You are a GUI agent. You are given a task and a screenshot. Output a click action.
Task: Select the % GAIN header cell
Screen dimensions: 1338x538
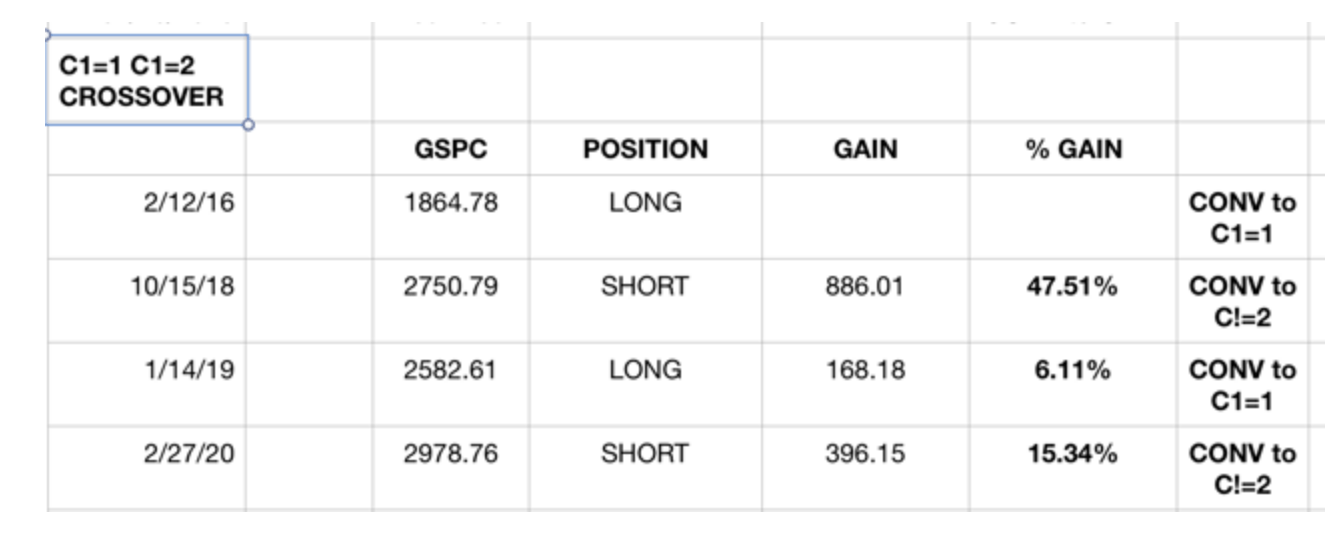(1072, 150)
